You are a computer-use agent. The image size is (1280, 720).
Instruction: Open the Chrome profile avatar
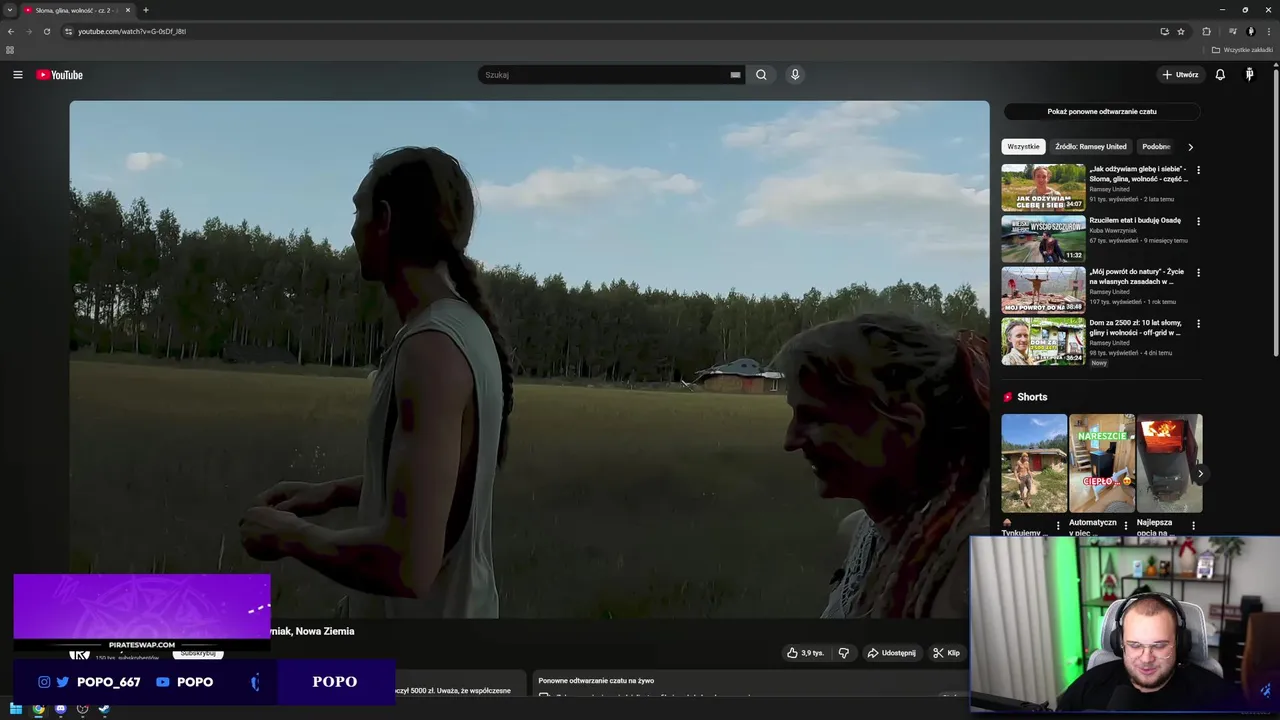(1250, 31)
